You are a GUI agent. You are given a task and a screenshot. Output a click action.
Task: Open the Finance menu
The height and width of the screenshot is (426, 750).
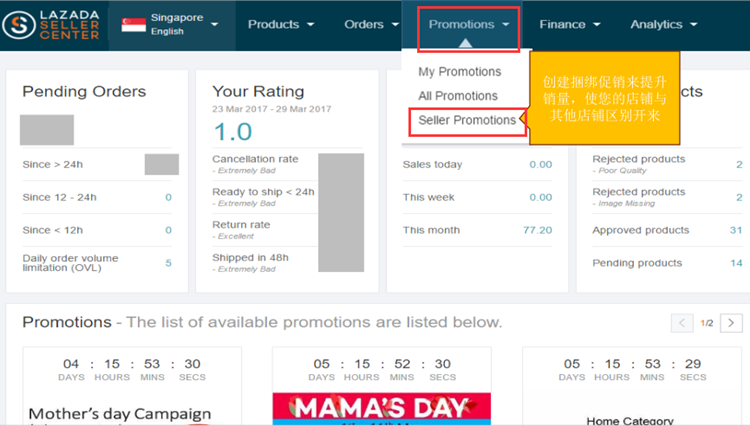[570, 24]
